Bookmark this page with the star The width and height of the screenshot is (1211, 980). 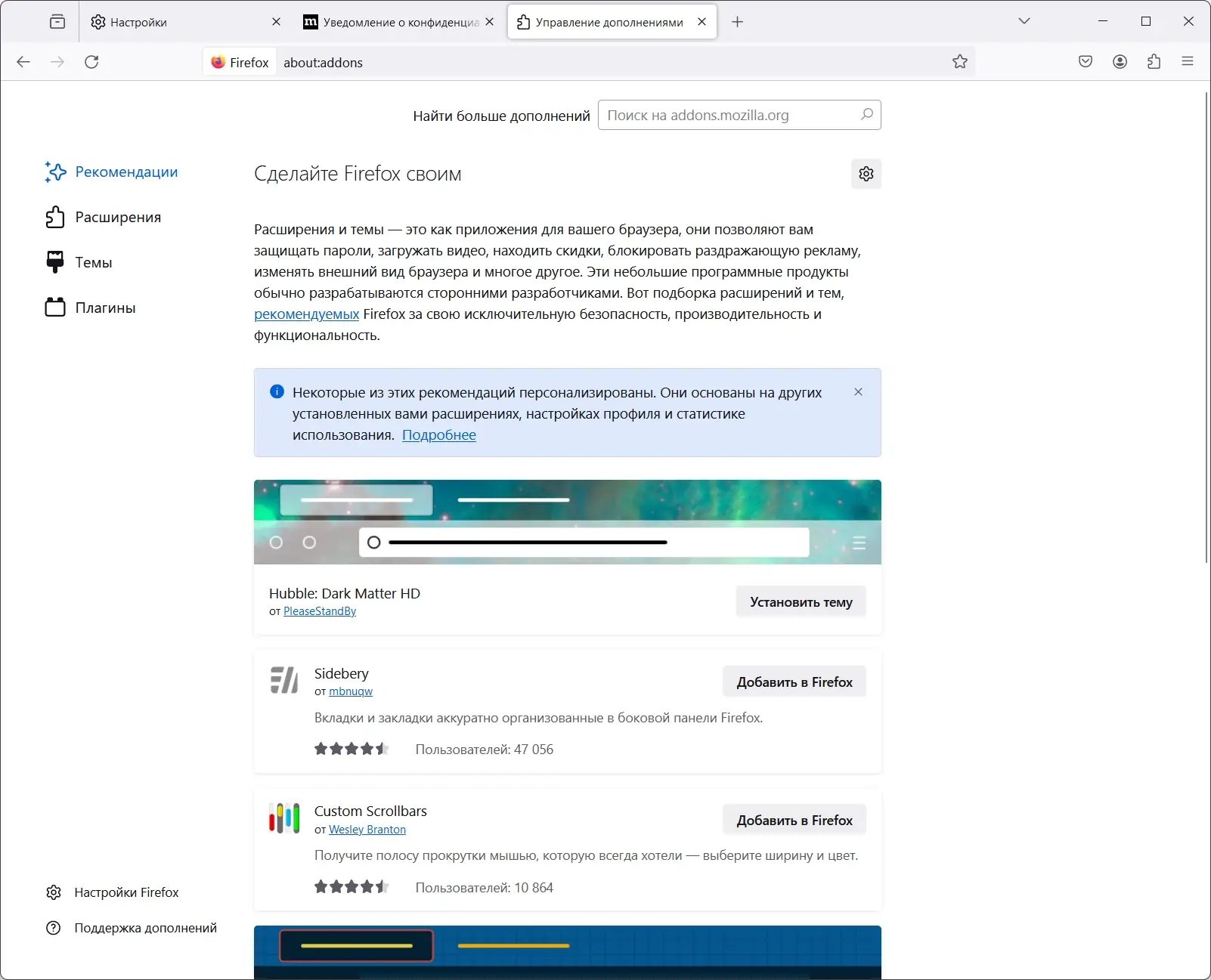tap(960, 62)
